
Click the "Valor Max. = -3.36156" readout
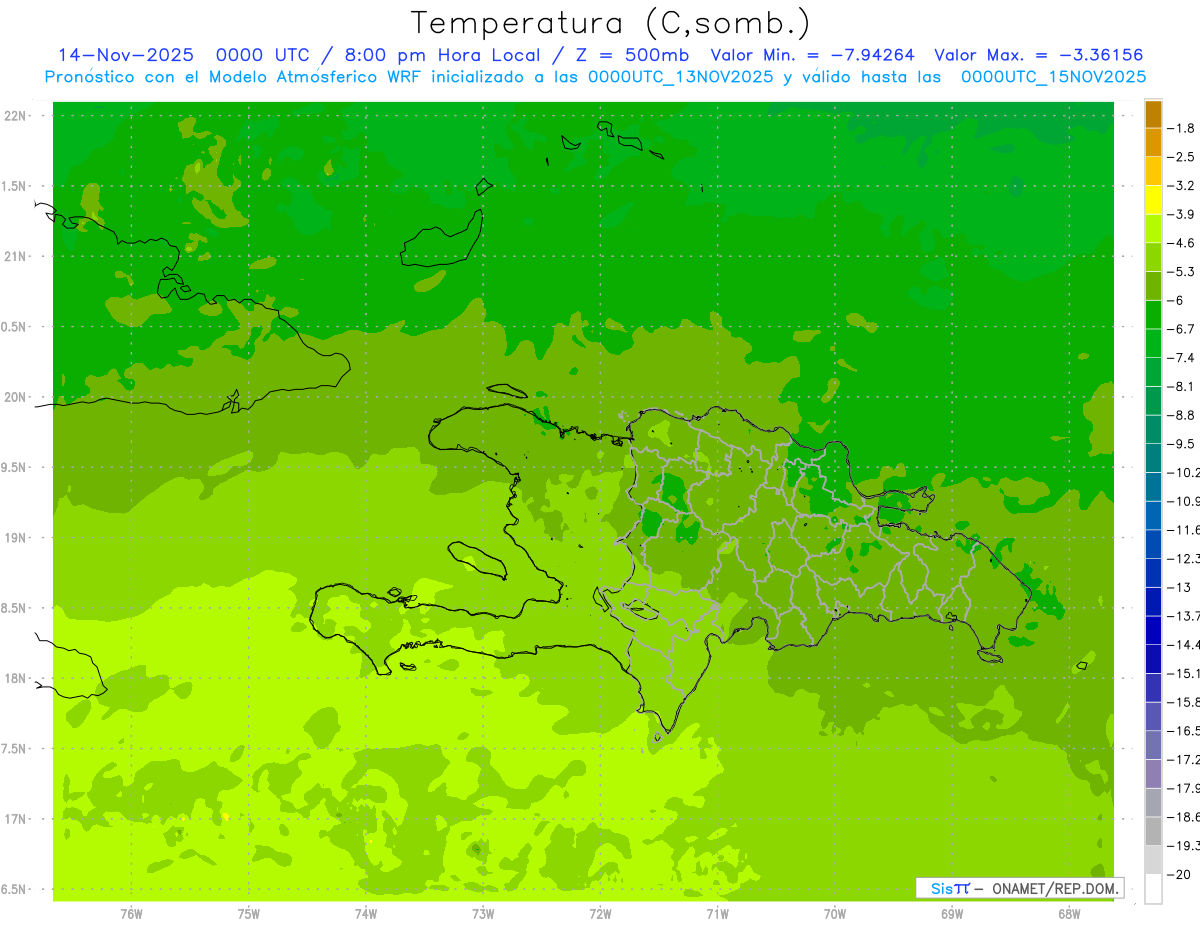[x=1039, y=55]
